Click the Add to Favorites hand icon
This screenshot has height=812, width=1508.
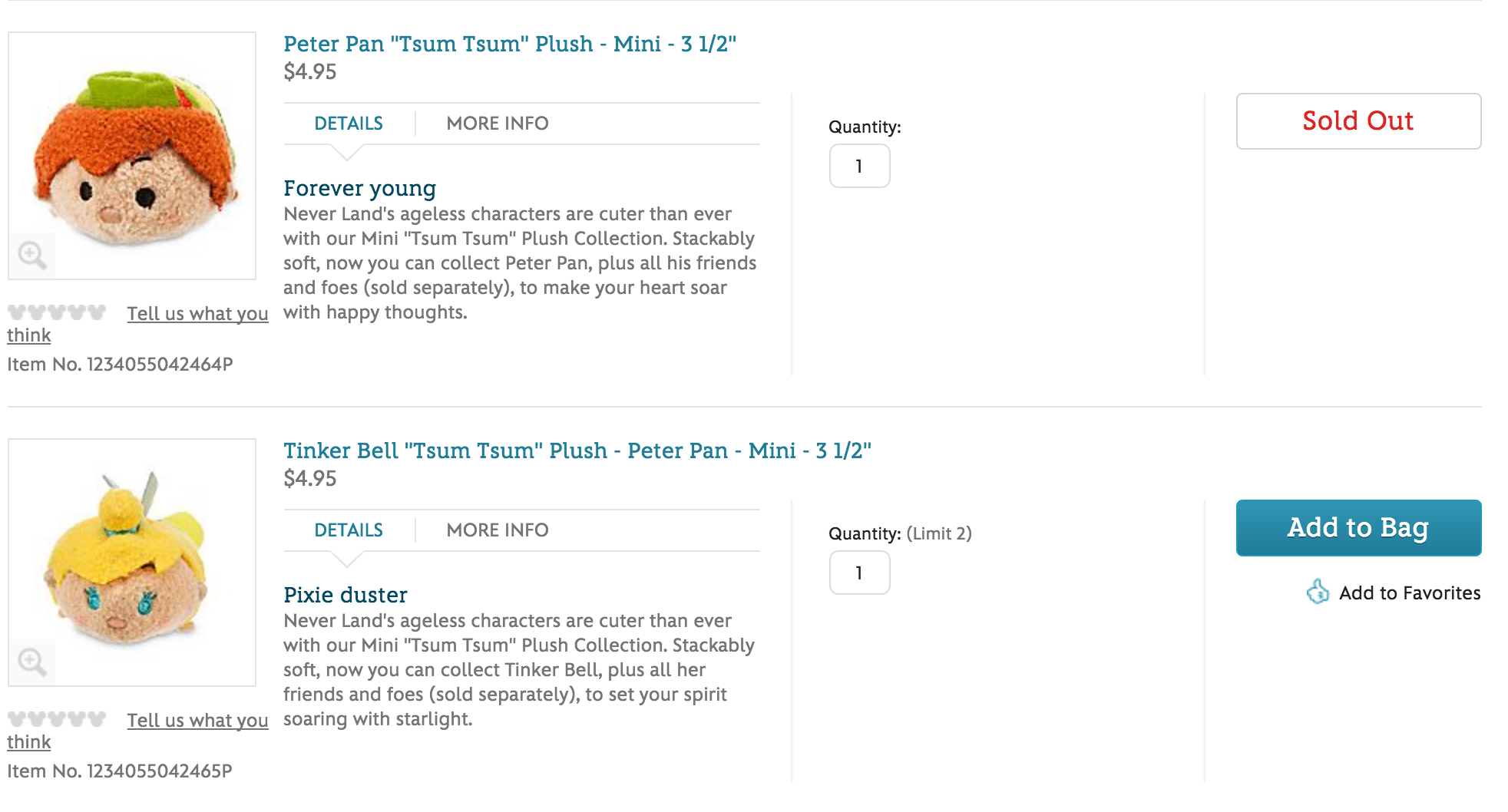(1318, 592)
